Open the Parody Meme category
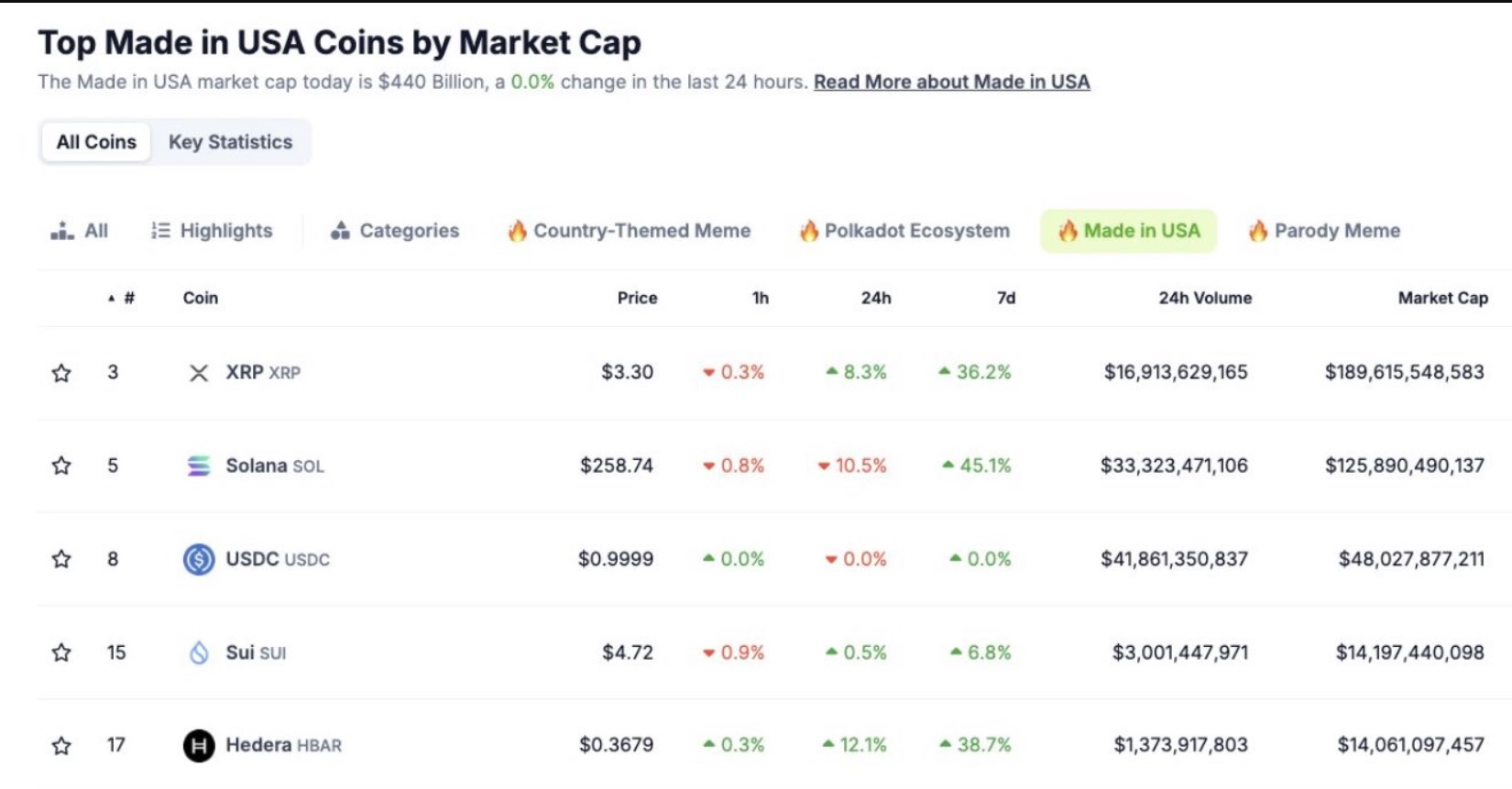Viewport: 1512px width, 789px height. tap(1324, 231)
